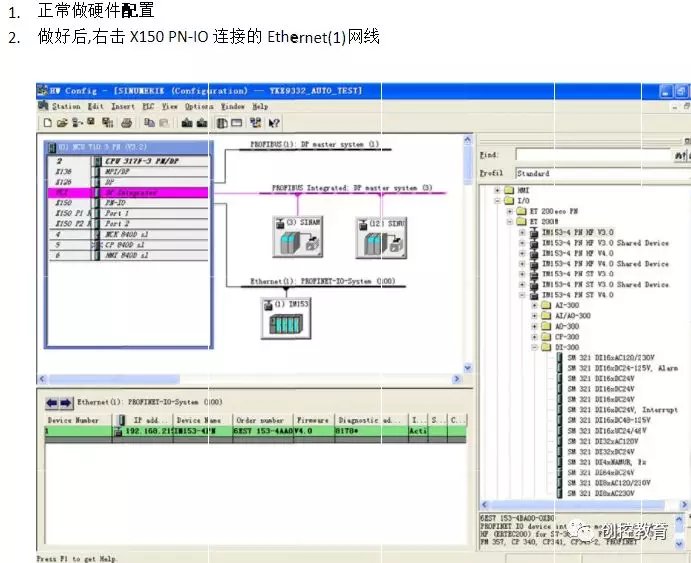Expand the HMI folder in catalog
Viewport: 691px width, 563px height.
pos(497,190)
